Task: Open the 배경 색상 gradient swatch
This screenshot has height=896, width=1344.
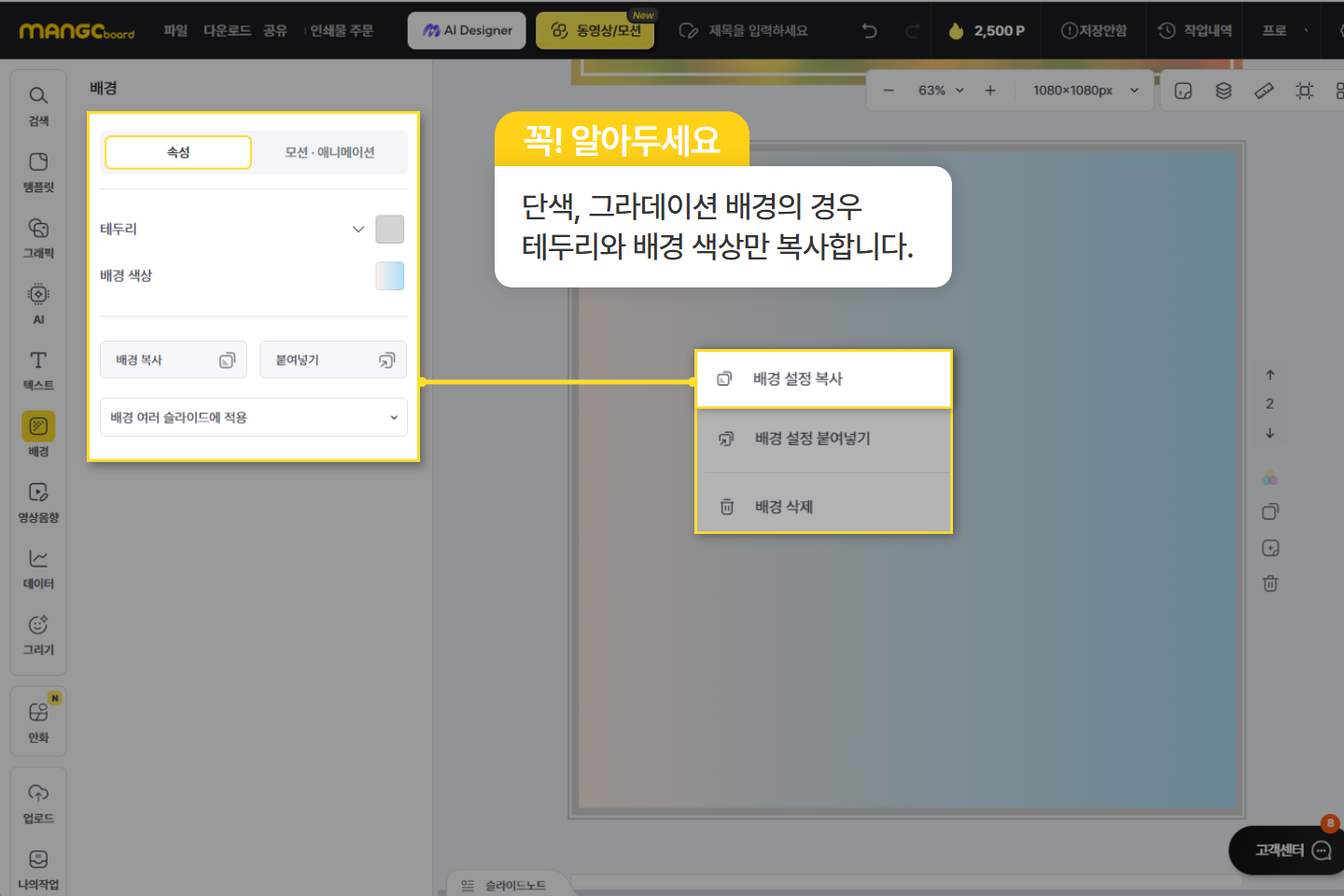Action: tap(389, 275)
